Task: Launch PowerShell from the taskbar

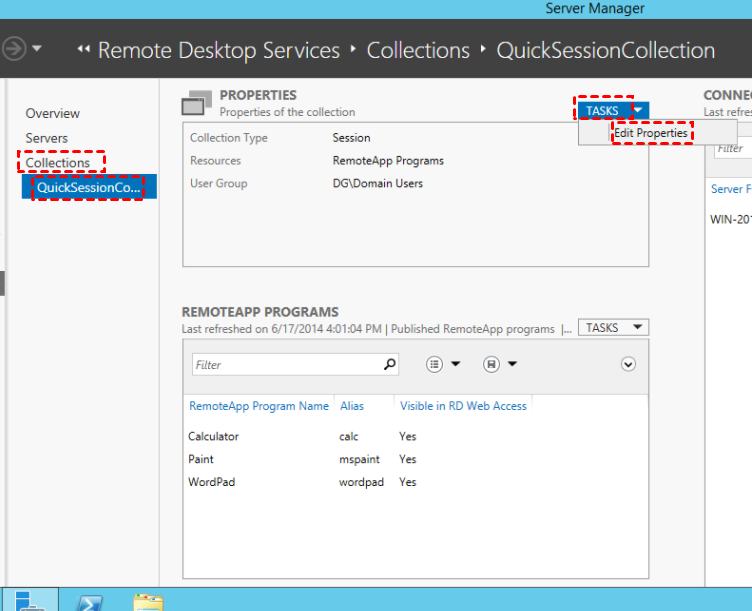Action: coord(89,600)
